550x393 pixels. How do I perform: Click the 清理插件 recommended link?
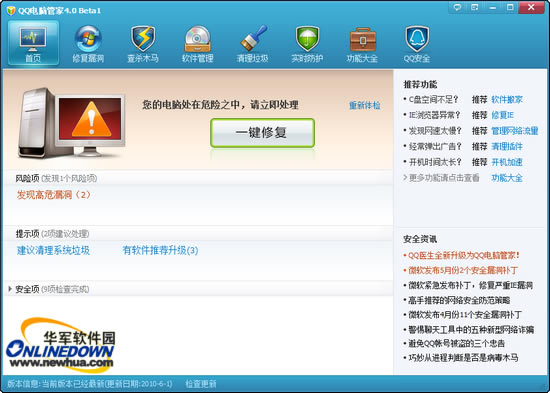pos(507,146)
